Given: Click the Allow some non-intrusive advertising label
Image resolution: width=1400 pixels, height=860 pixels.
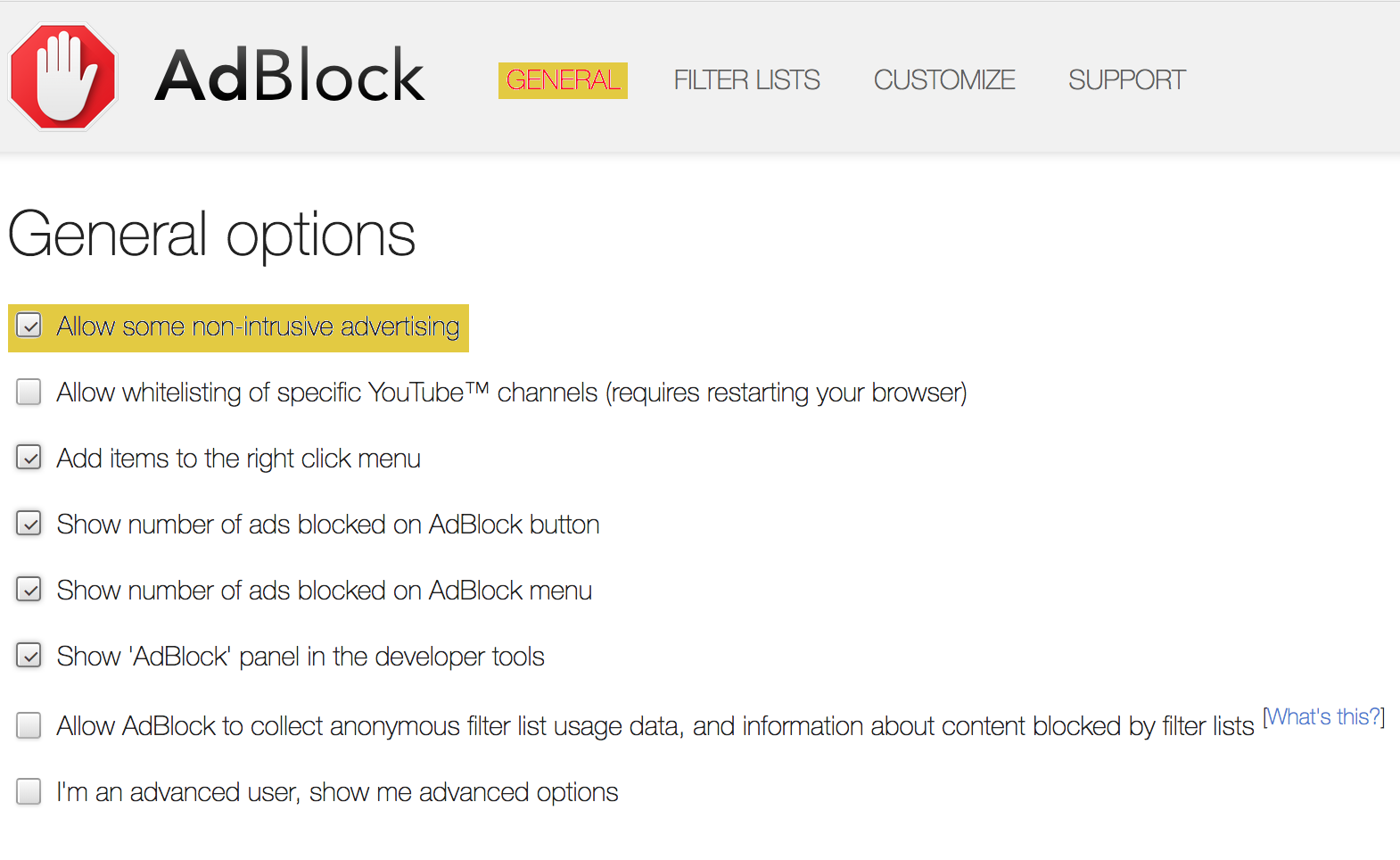Looking at the screenshot, I should click(x=258, y=327).
